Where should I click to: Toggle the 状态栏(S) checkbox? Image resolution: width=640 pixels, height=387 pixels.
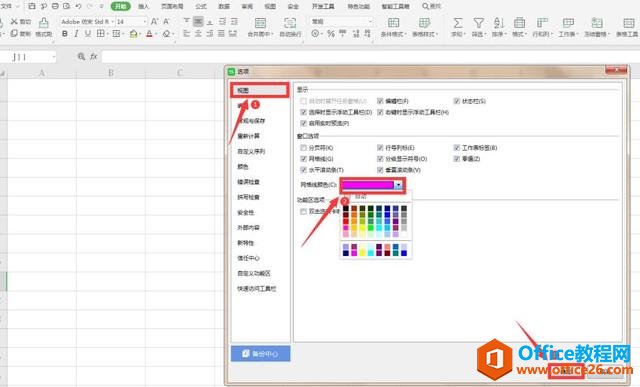(456, 101)
